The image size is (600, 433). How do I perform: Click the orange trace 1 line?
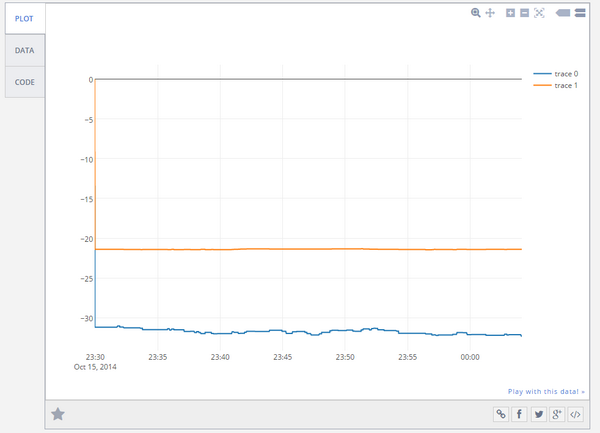[308, 249]
